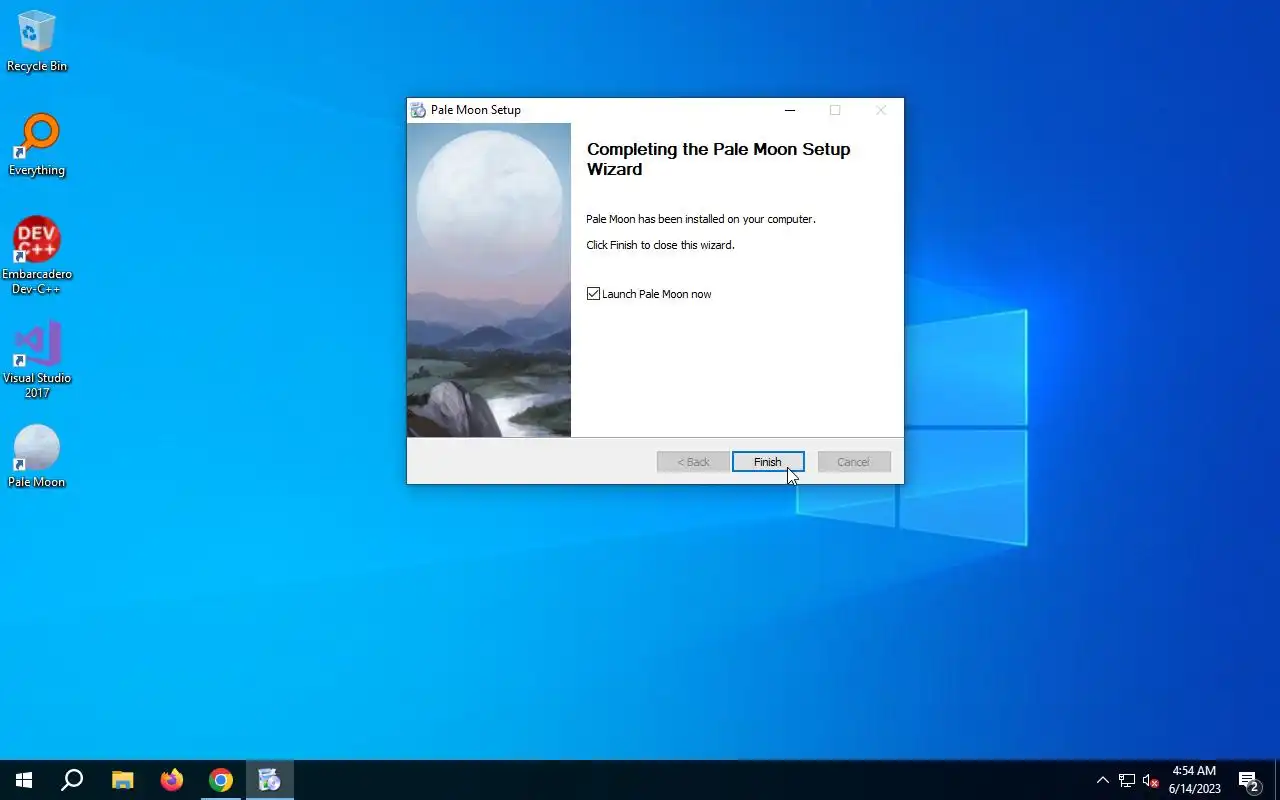Screen dimensions: 1280x800
Task: Select the Pale Moon desktop shortcut
Action: coord(37,456)
